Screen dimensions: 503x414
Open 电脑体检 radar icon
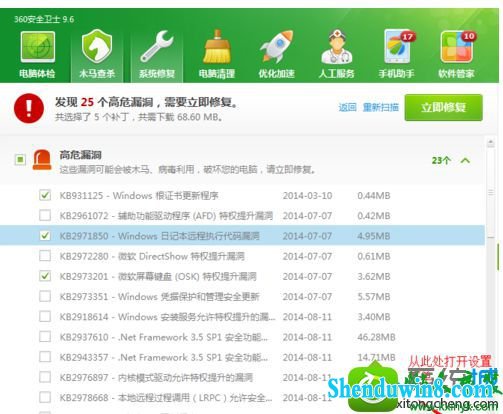pyautogui.click(x=37, y=47)
